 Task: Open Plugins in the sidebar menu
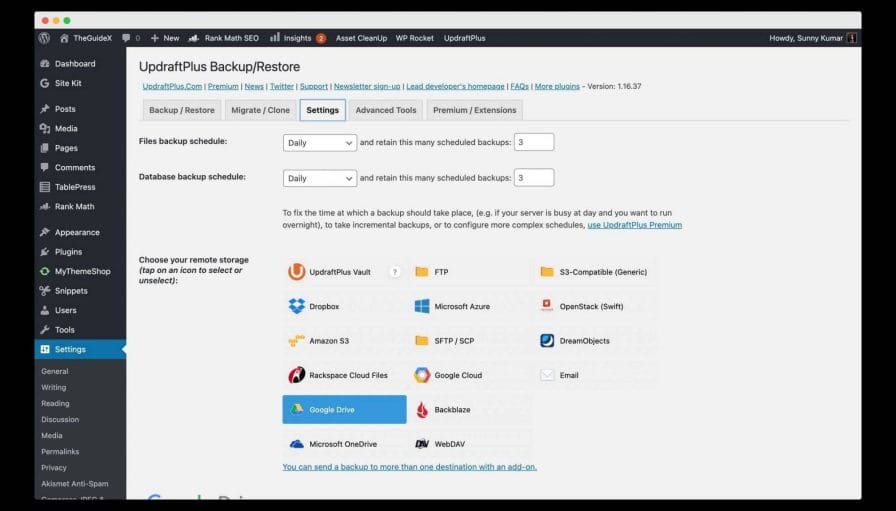click(68, 252)
